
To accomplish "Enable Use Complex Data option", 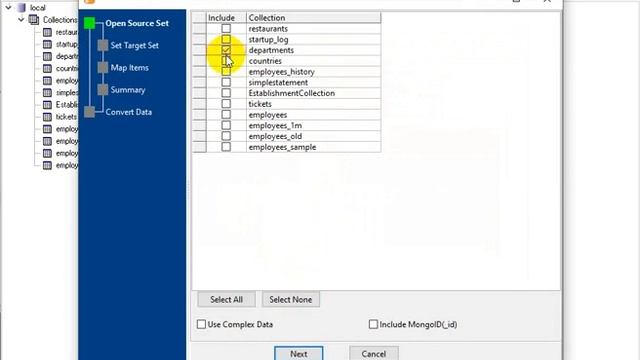I will click(x=201, y=324).
